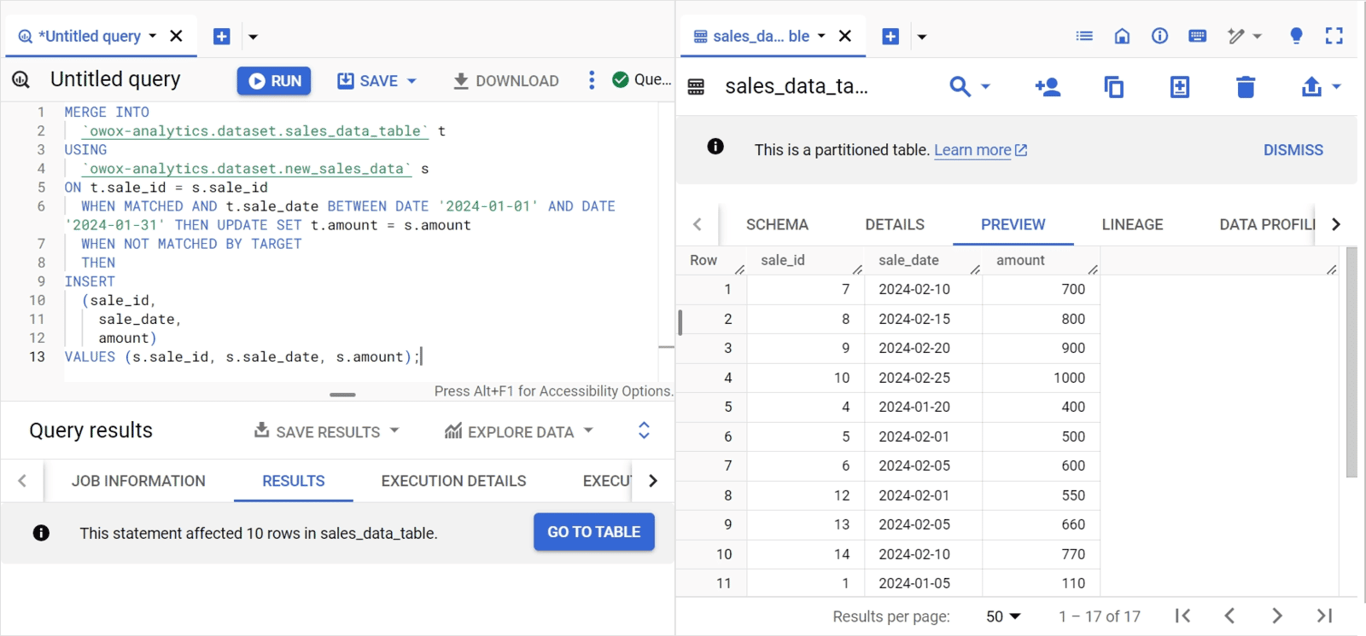Switch to the SCHEMA tab

click(777, 224)
